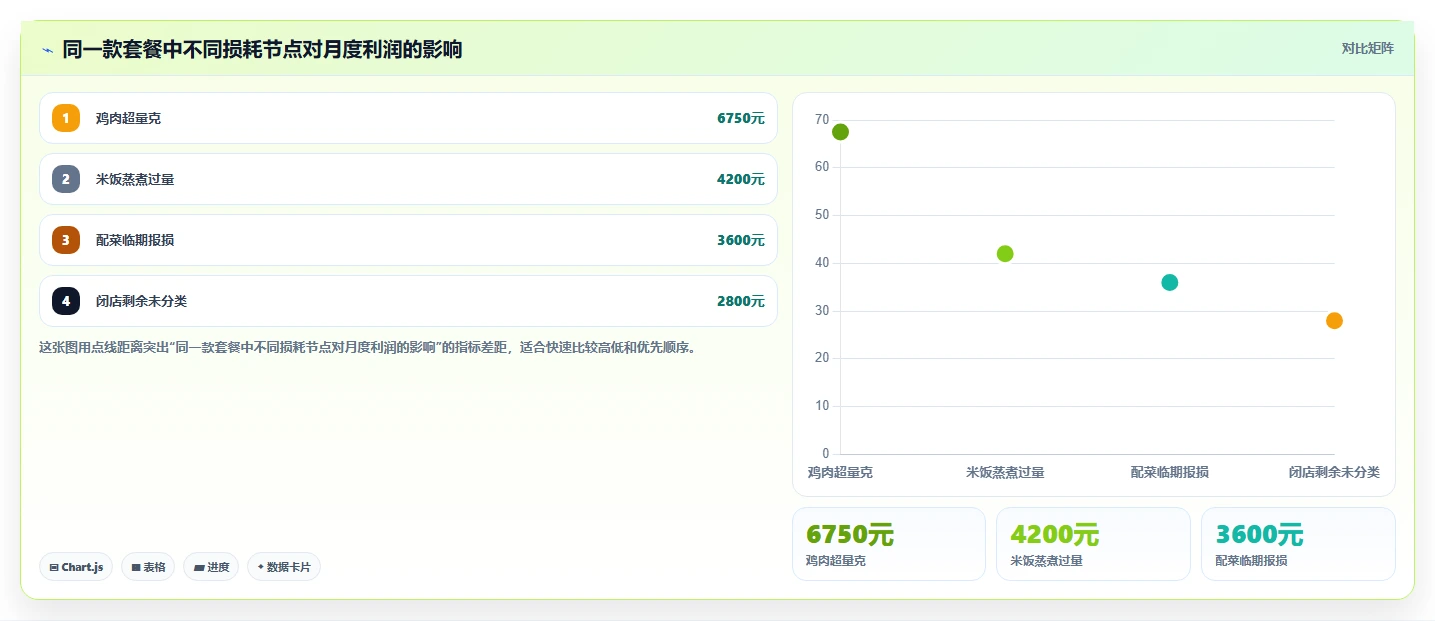
Task: Click the teal data point for 配菜临期报损
Action: (x=1169, y=282)
